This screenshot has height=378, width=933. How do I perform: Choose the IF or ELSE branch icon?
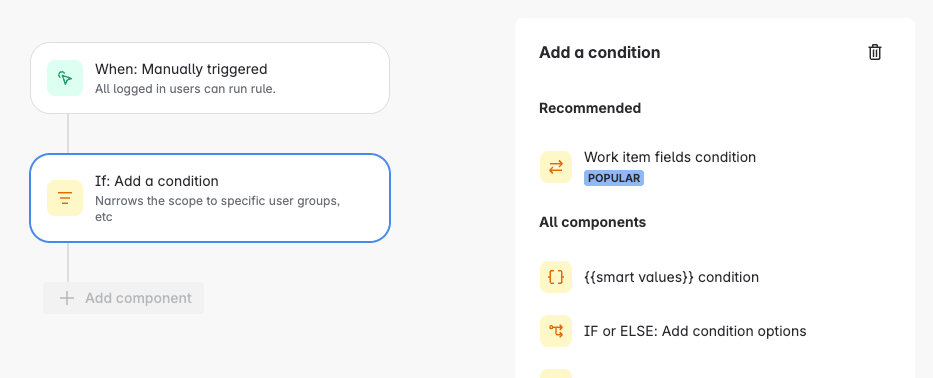point(556,331)
